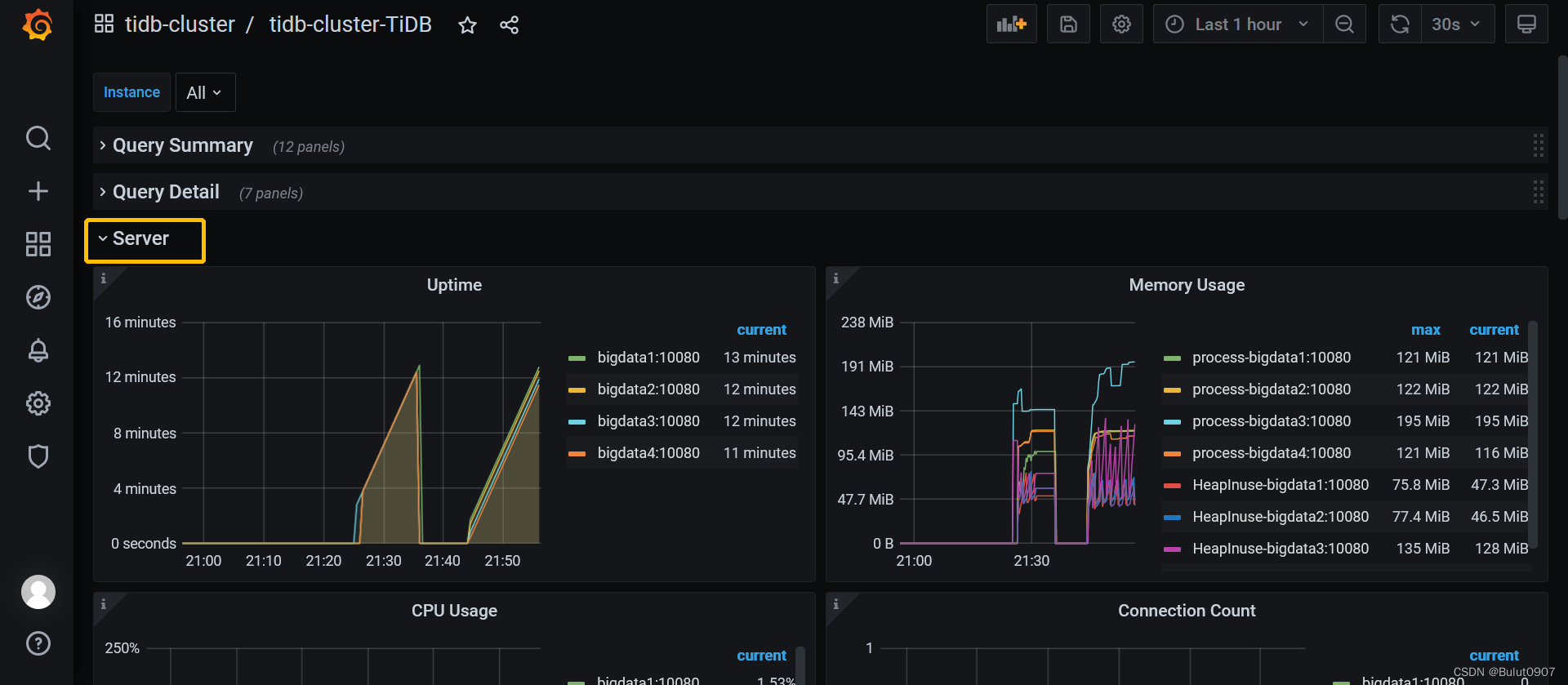
Task: Toggle HeapInuse-bigdata2:10080 series in legend
Action: [1281, 517]
